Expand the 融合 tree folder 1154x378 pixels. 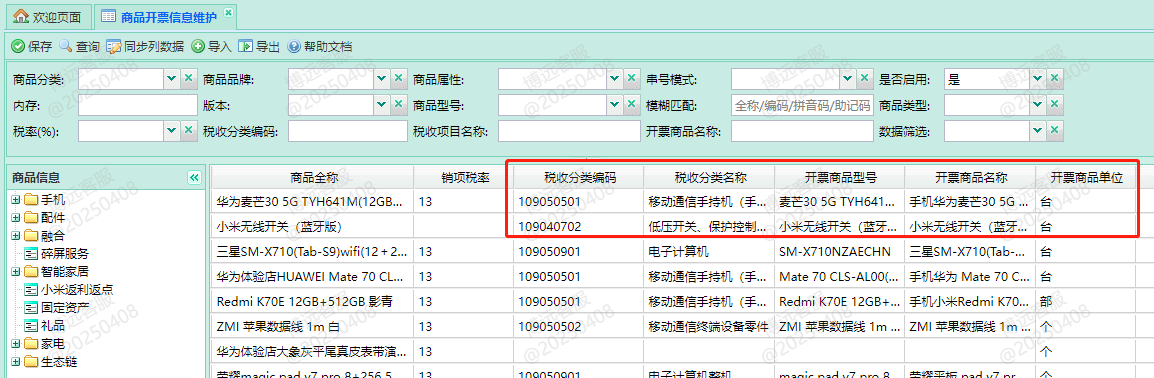[x=15, y=236]
